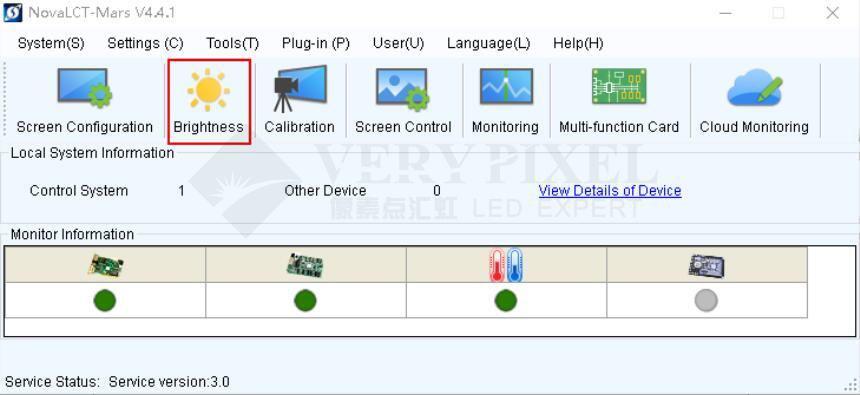Click the Other Device count value 0
Viewport: 860px width, 395px height.
[437, 191]
